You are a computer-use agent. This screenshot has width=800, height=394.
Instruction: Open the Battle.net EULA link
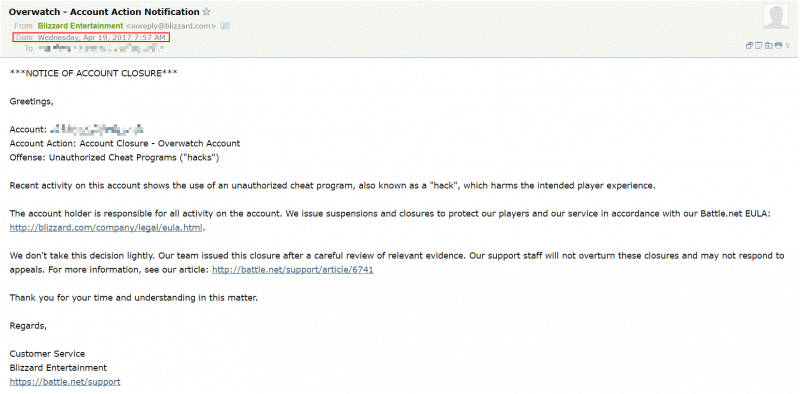[106, 228]
